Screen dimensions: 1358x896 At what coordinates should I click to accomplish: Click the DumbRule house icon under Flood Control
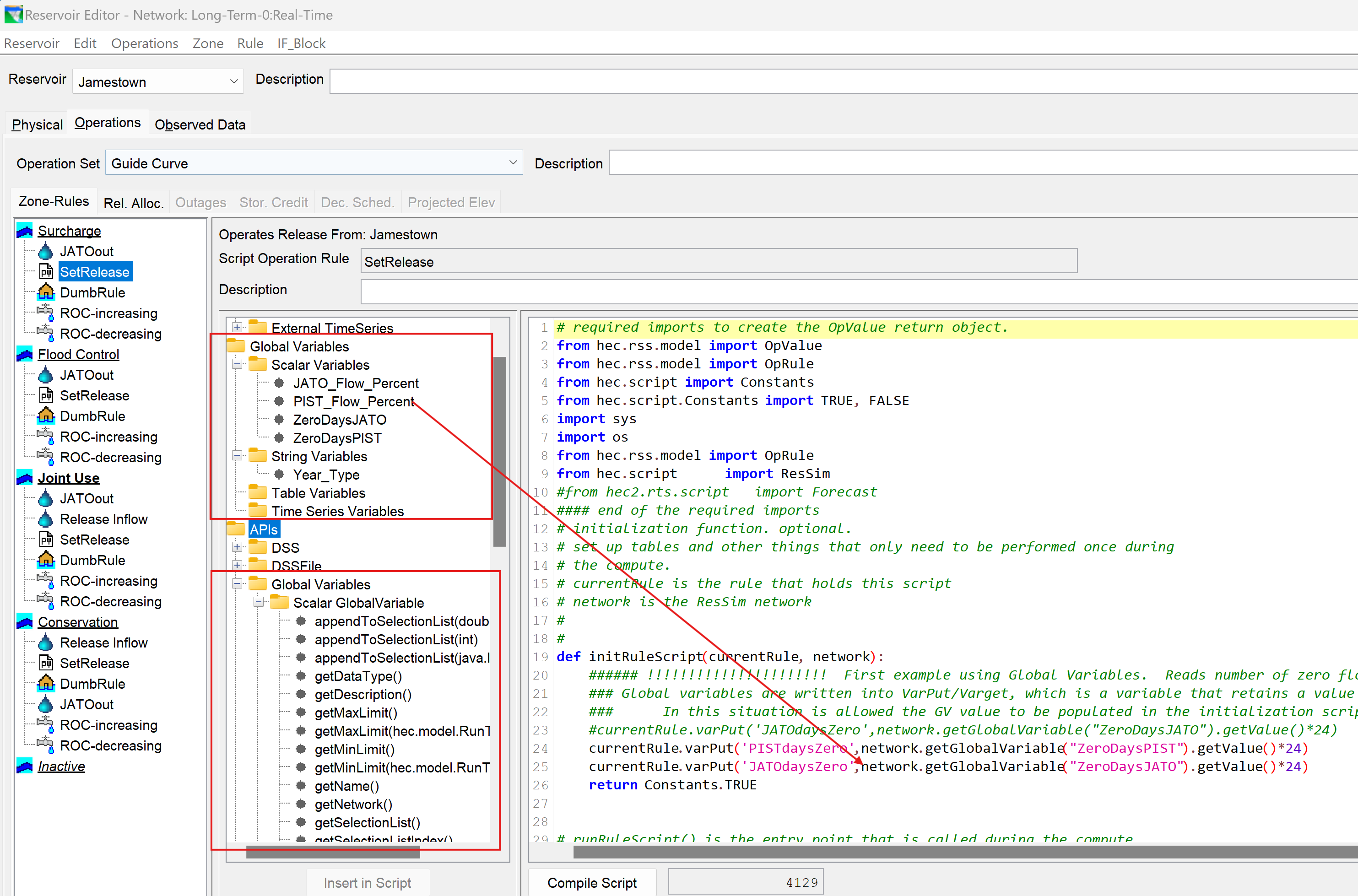tap(46, 416)
